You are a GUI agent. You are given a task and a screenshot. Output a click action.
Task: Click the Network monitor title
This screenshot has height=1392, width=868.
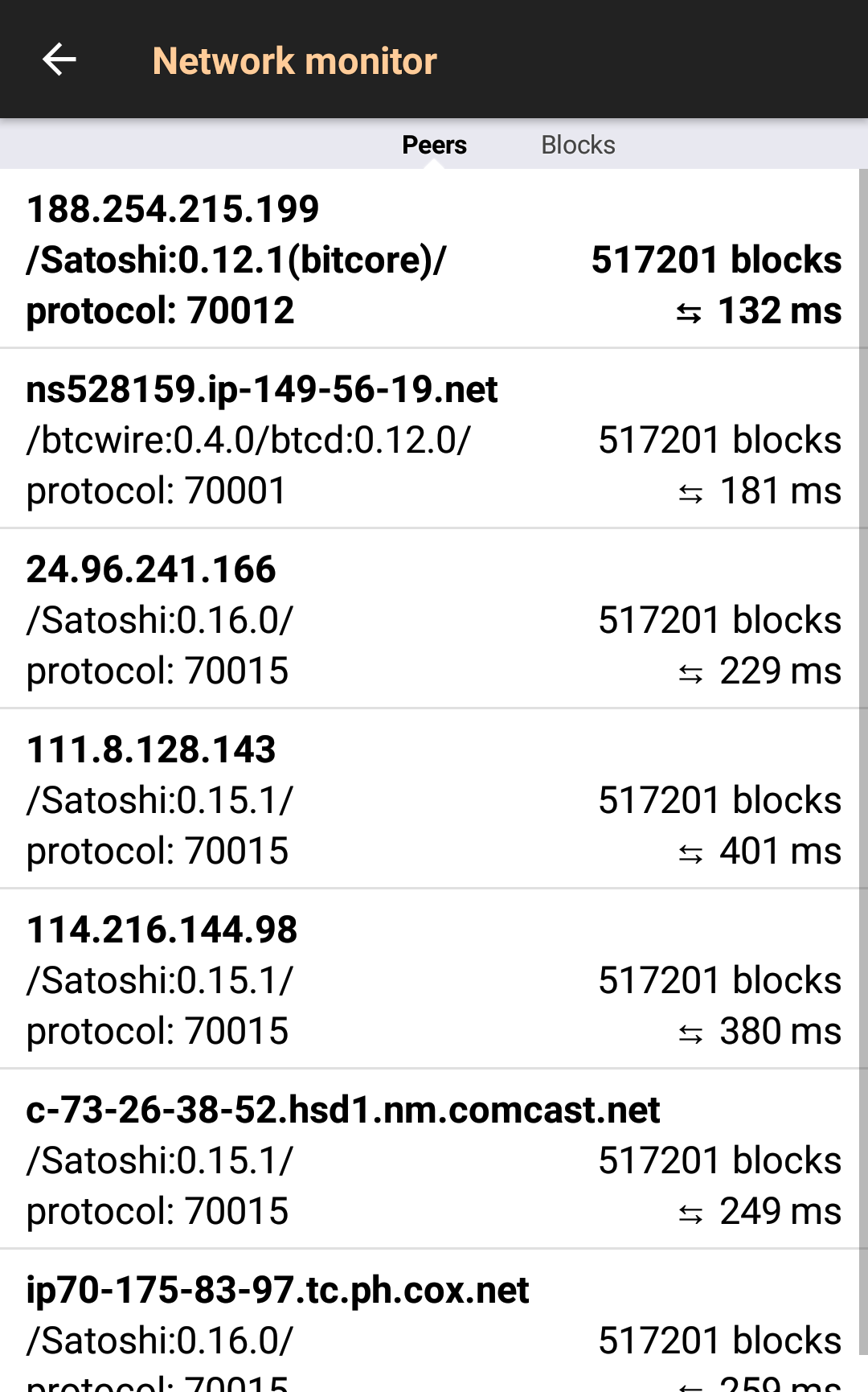(294, 61)
